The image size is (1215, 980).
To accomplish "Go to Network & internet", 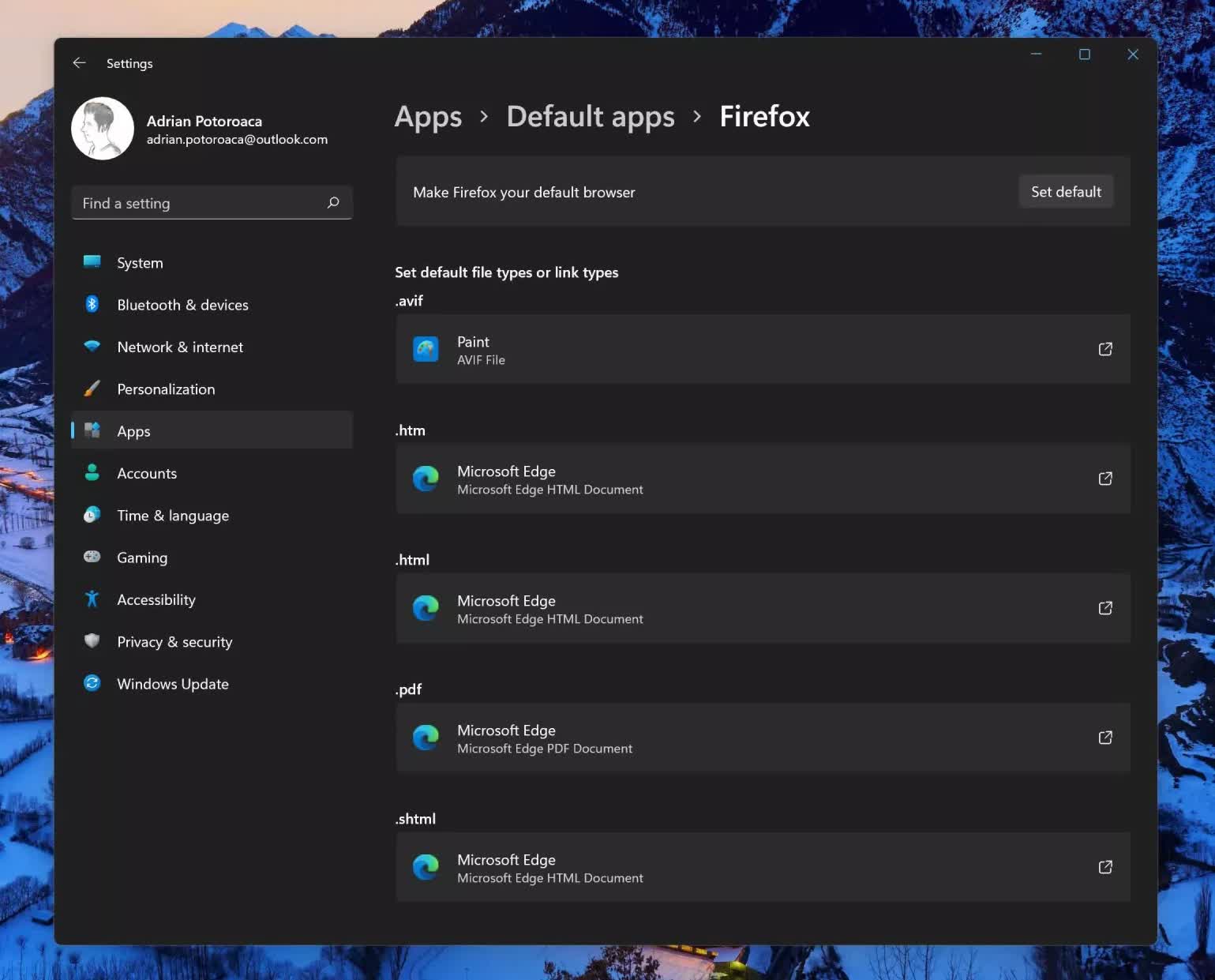I will click(212, 347).
